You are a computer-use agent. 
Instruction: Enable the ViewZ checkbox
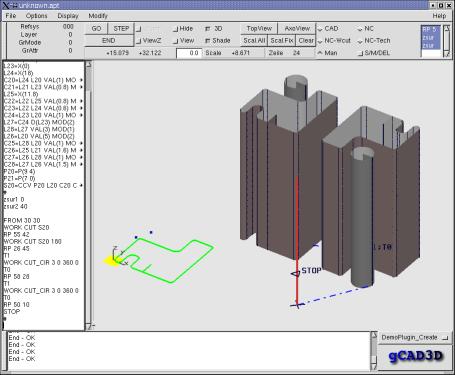pos(139,41)
